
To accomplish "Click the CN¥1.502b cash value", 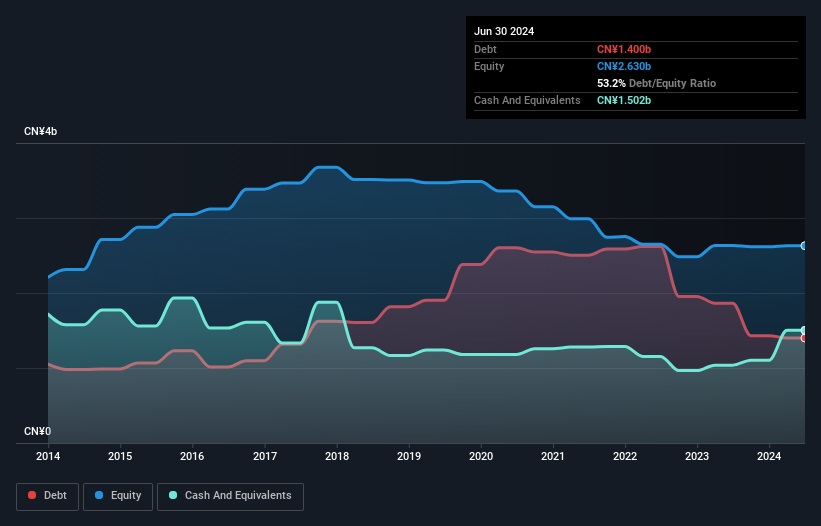I will click(624, 100).
